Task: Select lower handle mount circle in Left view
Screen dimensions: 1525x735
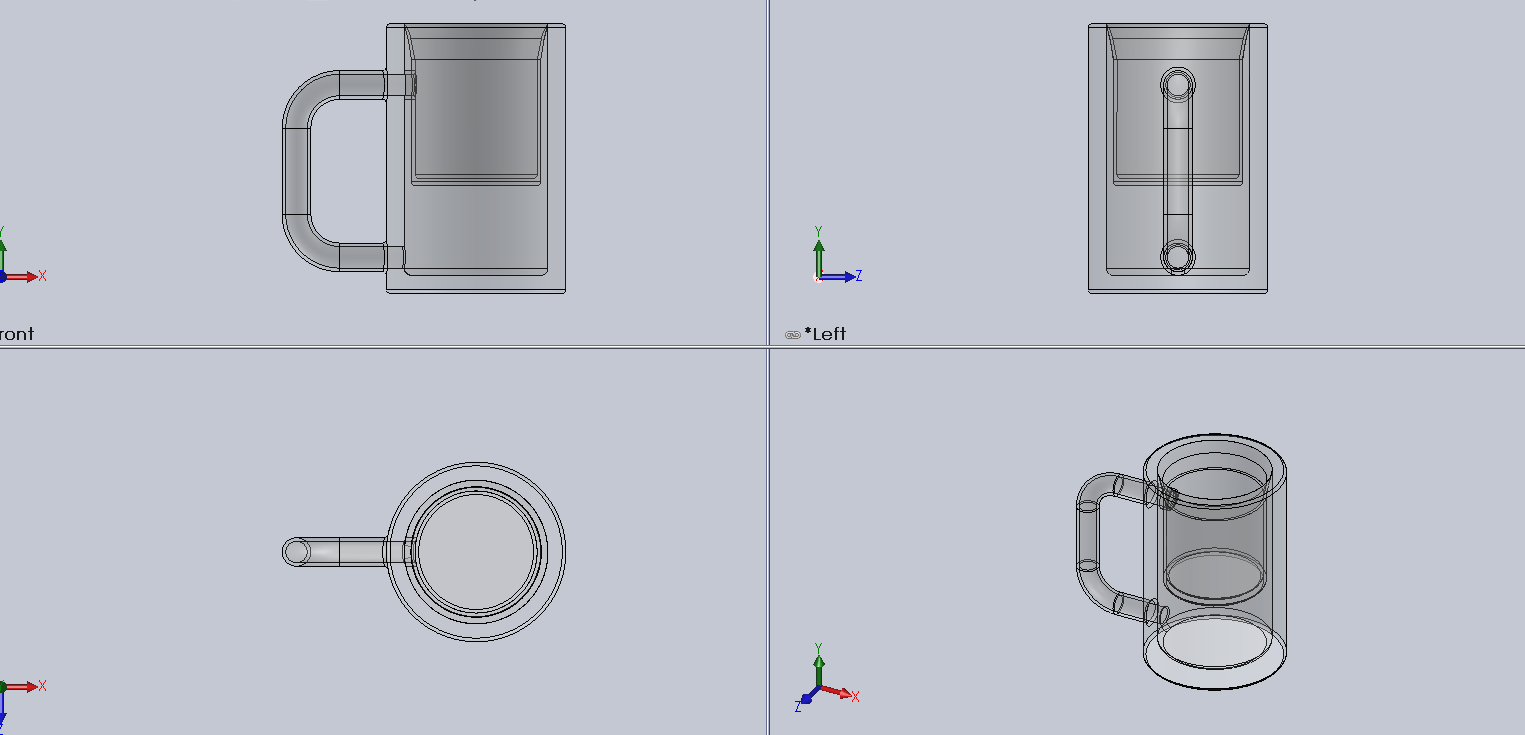Action: tap(1178, 256)
